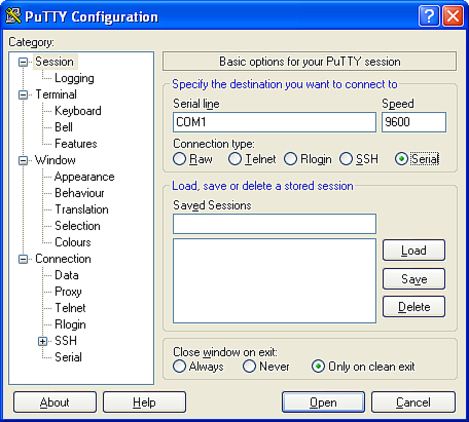Image resolution: width=469 pixels, height=422 pixels.
Task: Expand the SSH tree node
Action: [42, 341]
